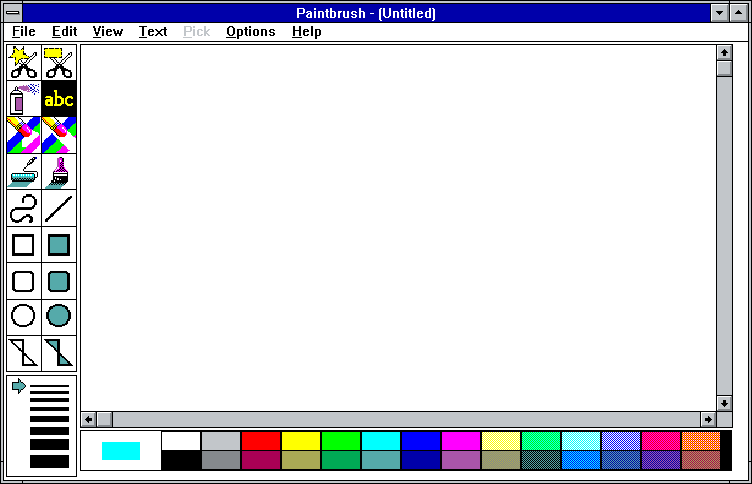
Task: Choose the thickest line width
Action: point(49,461)
